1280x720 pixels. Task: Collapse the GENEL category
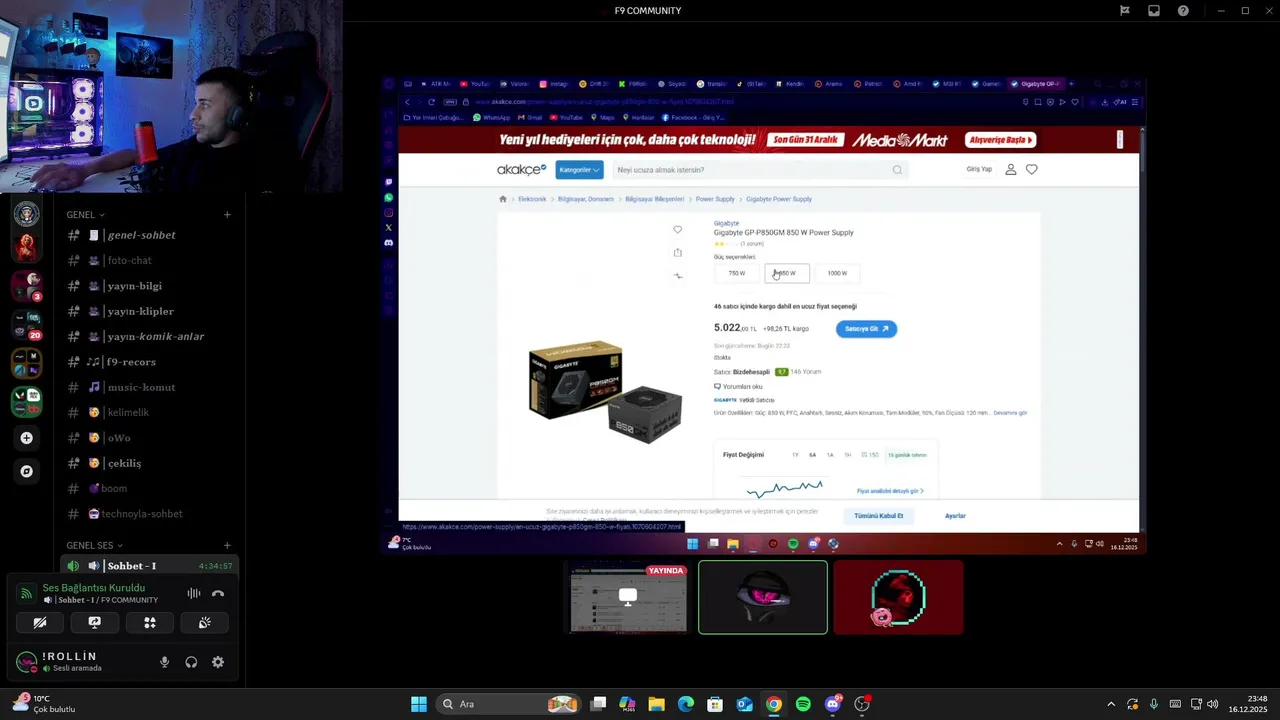(x=86, y=214)
